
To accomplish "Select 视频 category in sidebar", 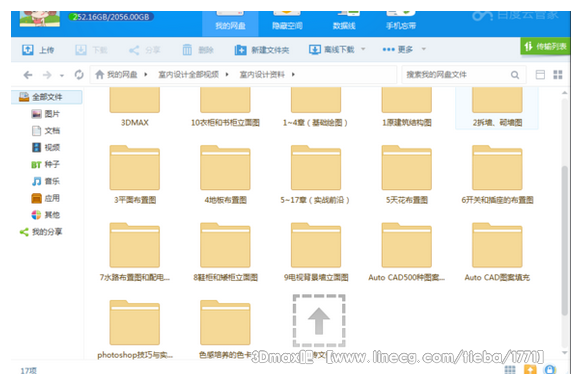I will pos(46,148).
